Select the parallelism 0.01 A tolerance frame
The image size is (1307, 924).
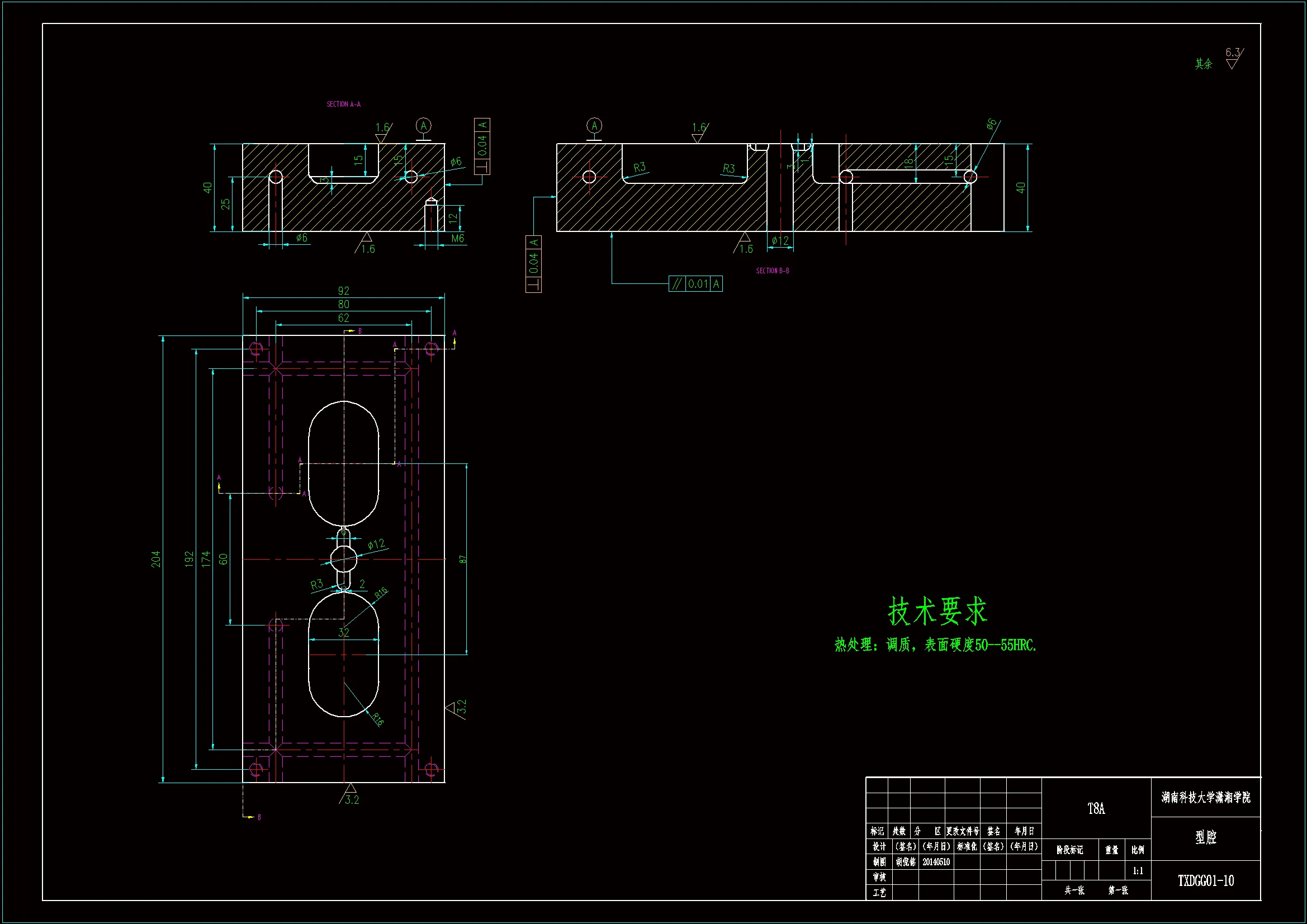pyautogui.click(x=695, y=283)
